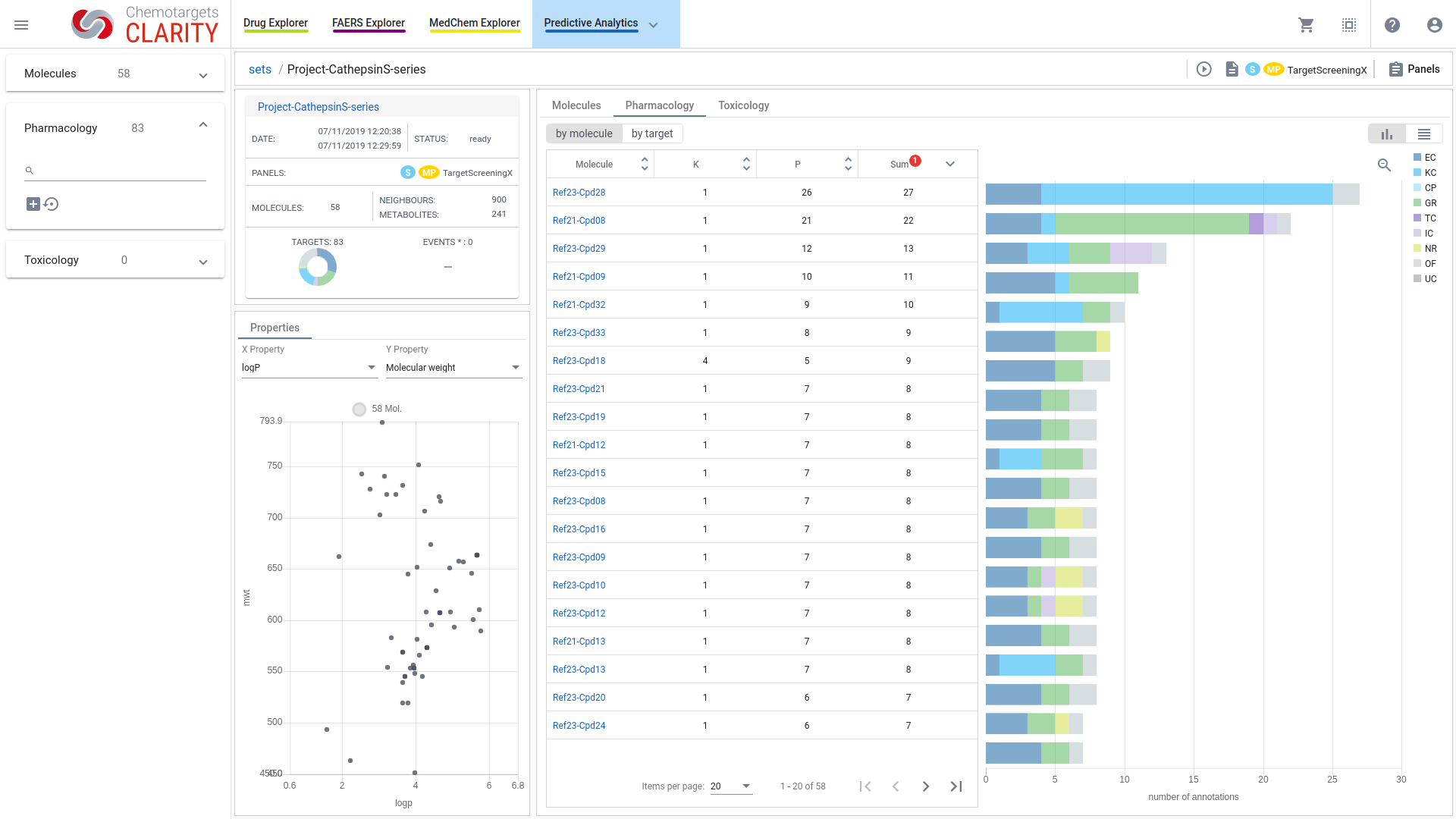Screen dimensions: 1456x819
Task: Open the user account icon
Action: [x=1434, y=25]
